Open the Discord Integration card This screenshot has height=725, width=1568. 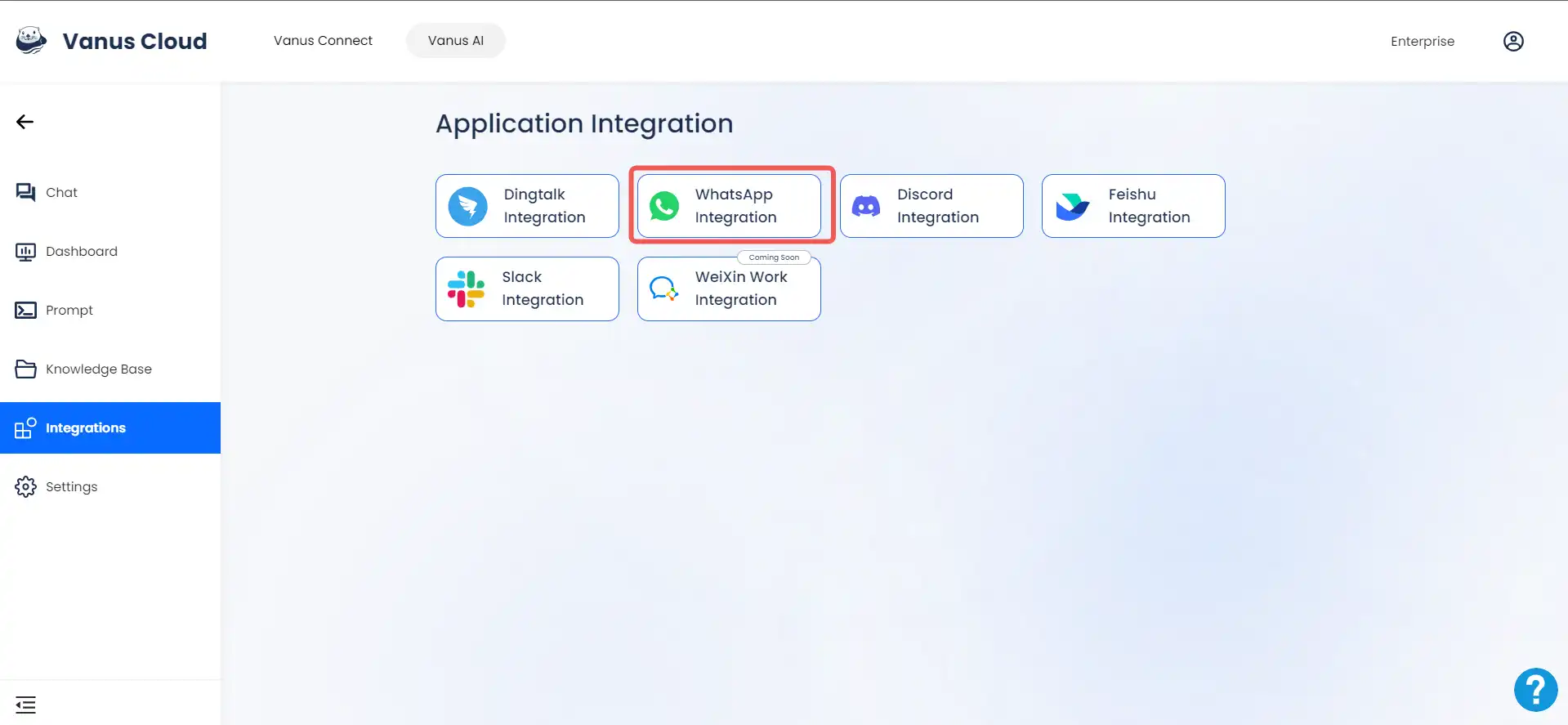[x=931, y=206]
